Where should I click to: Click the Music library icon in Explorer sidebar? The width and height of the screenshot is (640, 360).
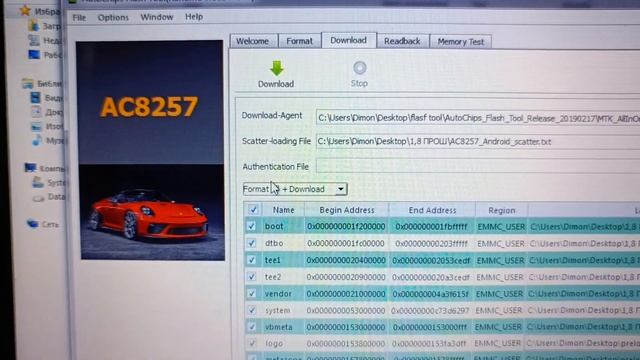coord(37,140)
